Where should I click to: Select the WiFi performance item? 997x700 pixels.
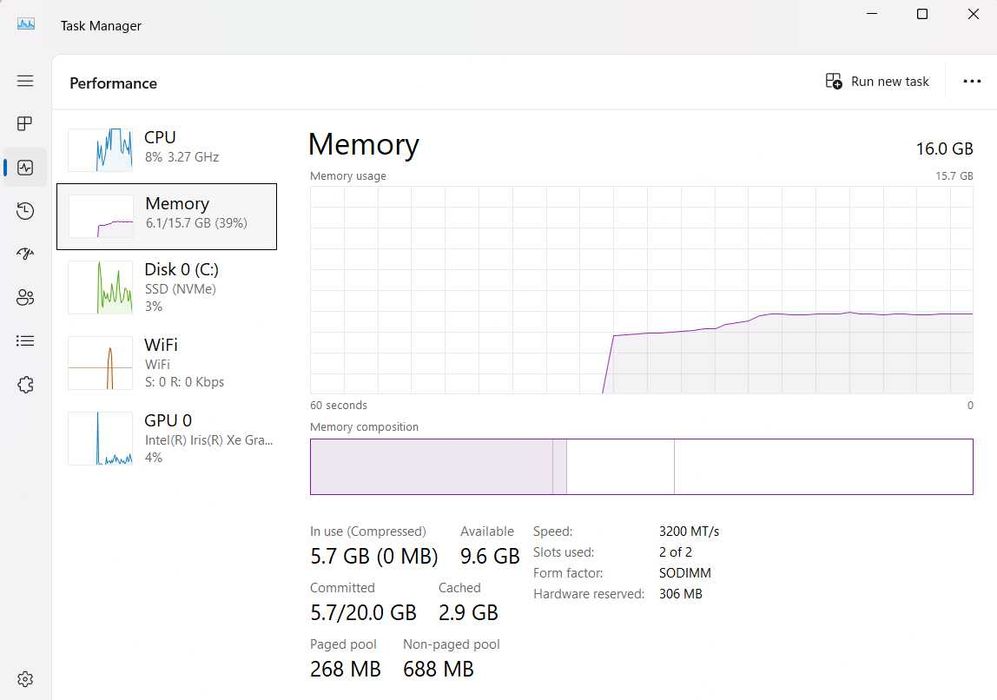tap(166, 362)
